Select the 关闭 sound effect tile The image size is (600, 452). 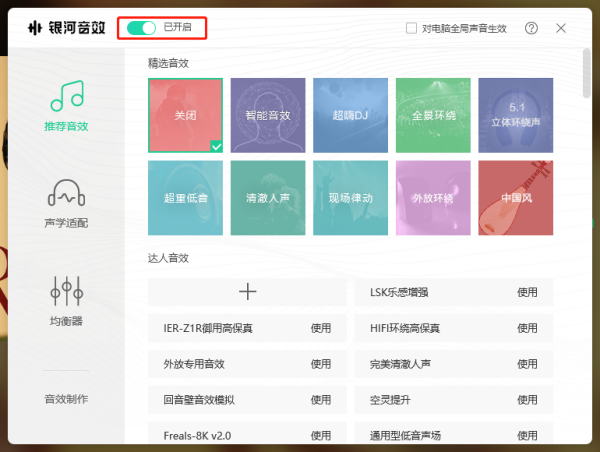click(x=185, y=115)
